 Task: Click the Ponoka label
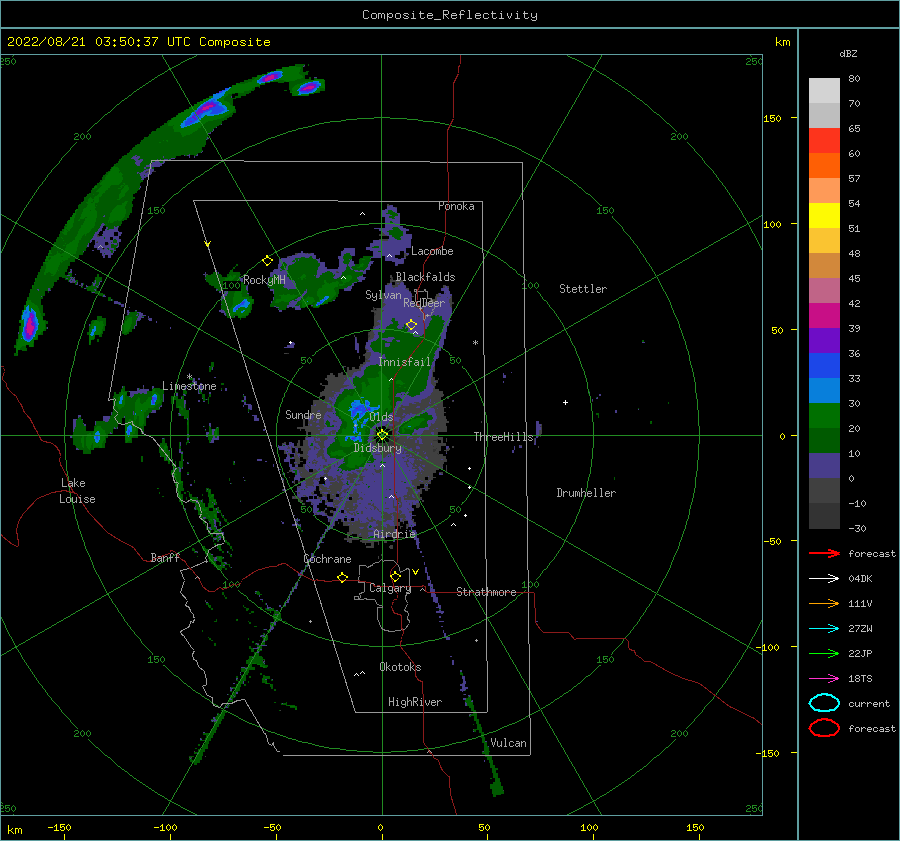point(456,206)
